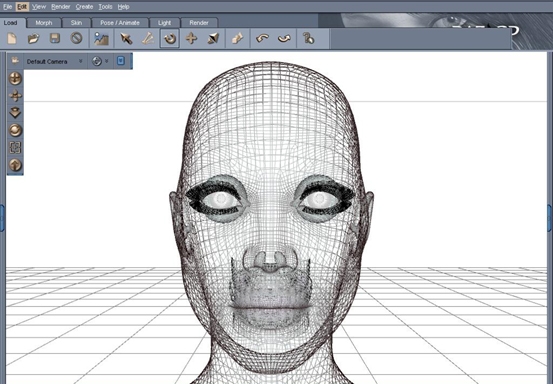Switch to the Render tab

tap(199, 23)
